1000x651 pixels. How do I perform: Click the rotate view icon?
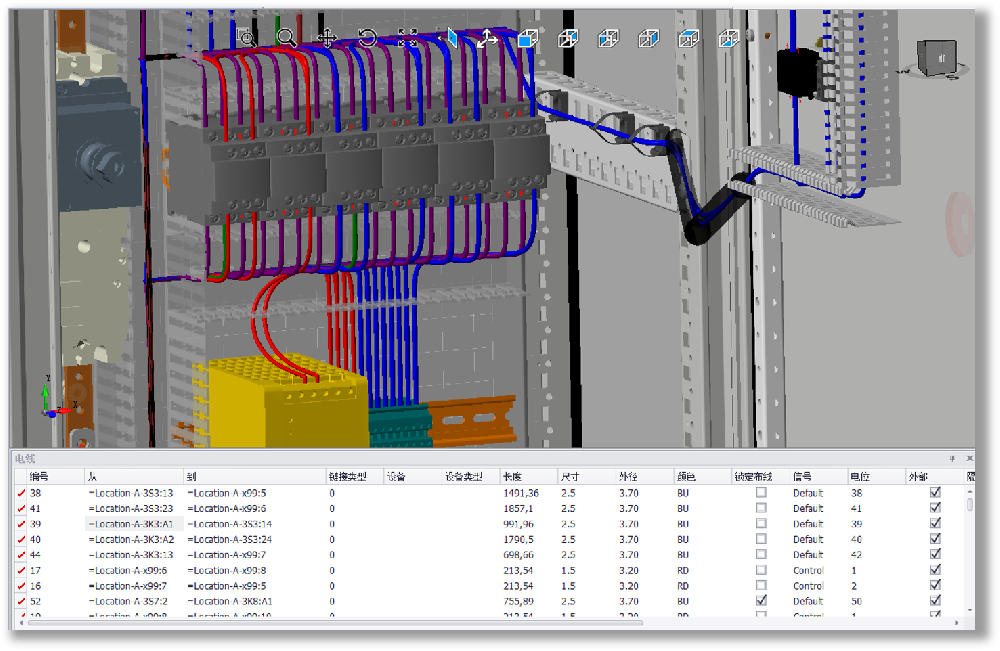tap(367, 38)
